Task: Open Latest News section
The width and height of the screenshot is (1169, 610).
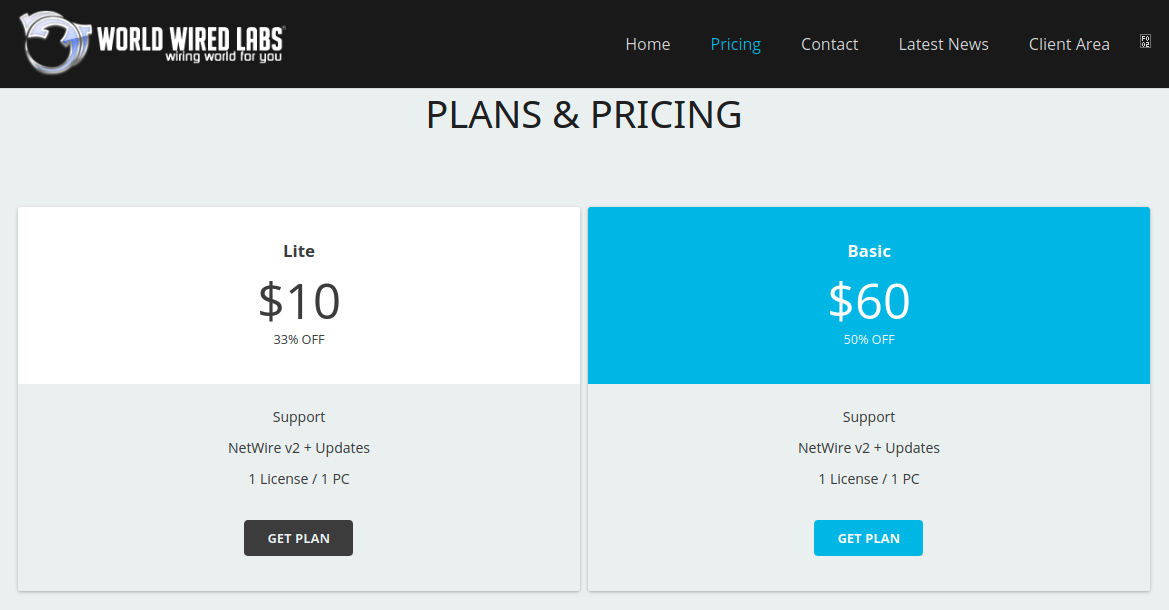Action: coord(943,44)
